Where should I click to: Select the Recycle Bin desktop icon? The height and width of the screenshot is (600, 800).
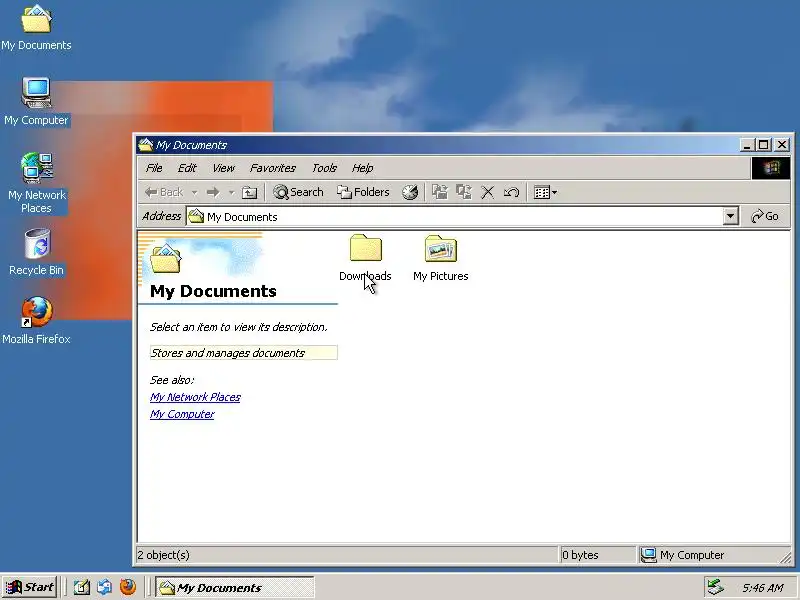click(x=36, y=253)
